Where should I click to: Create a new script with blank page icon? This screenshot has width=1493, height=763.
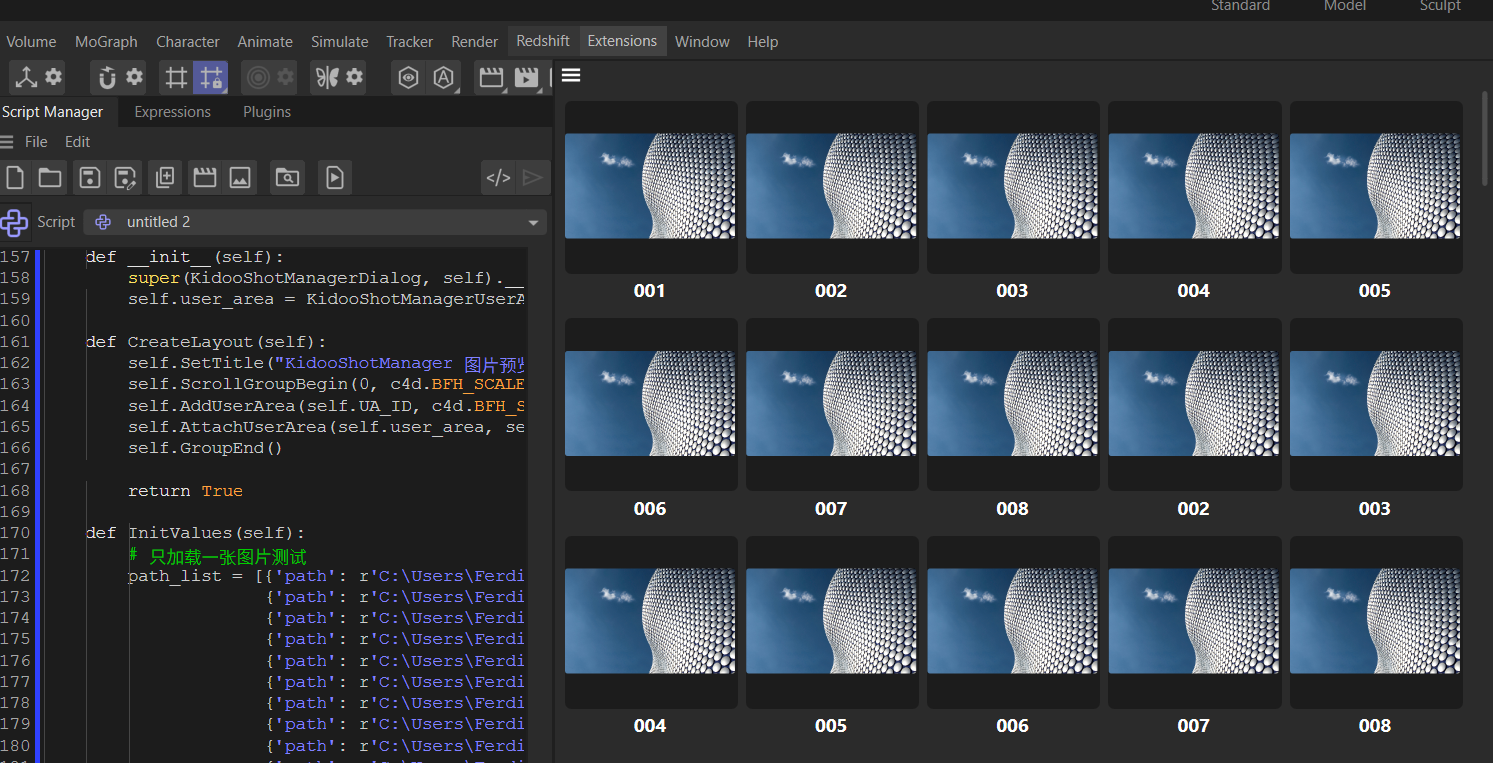coord(15,178)
